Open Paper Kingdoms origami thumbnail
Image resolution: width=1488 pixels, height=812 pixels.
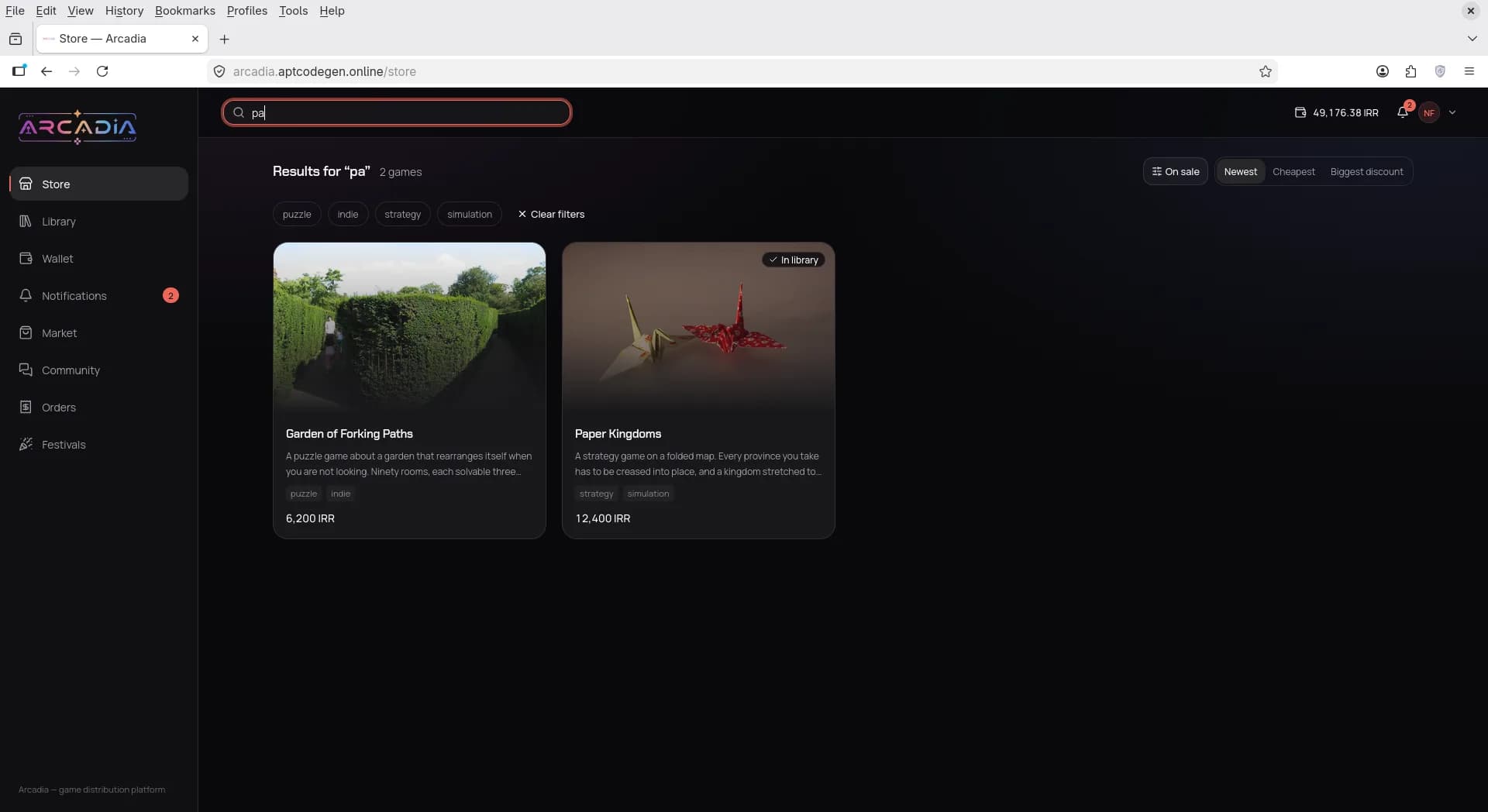pyautogui.click(x=698, y=328)
